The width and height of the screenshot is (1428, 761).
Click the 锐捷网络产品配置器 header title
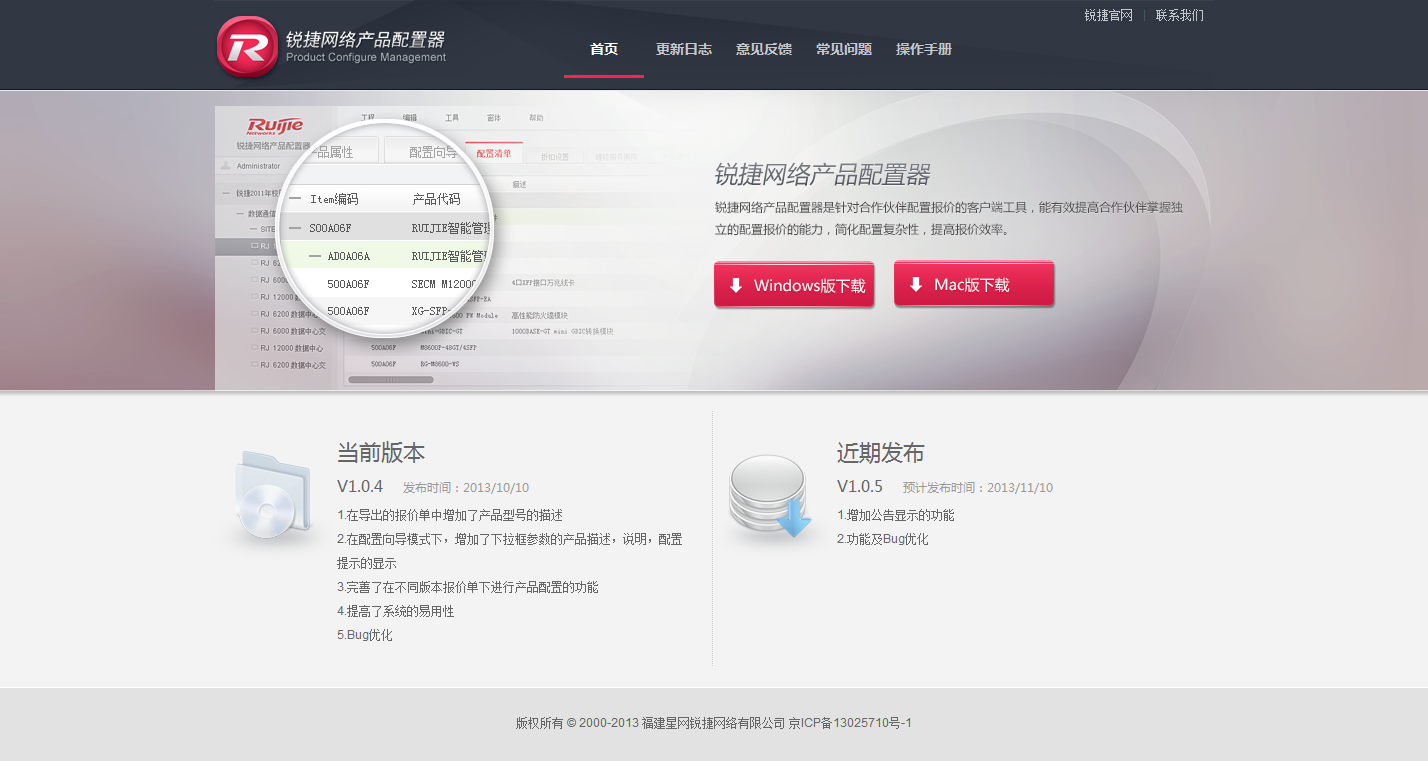coord(365,40)
